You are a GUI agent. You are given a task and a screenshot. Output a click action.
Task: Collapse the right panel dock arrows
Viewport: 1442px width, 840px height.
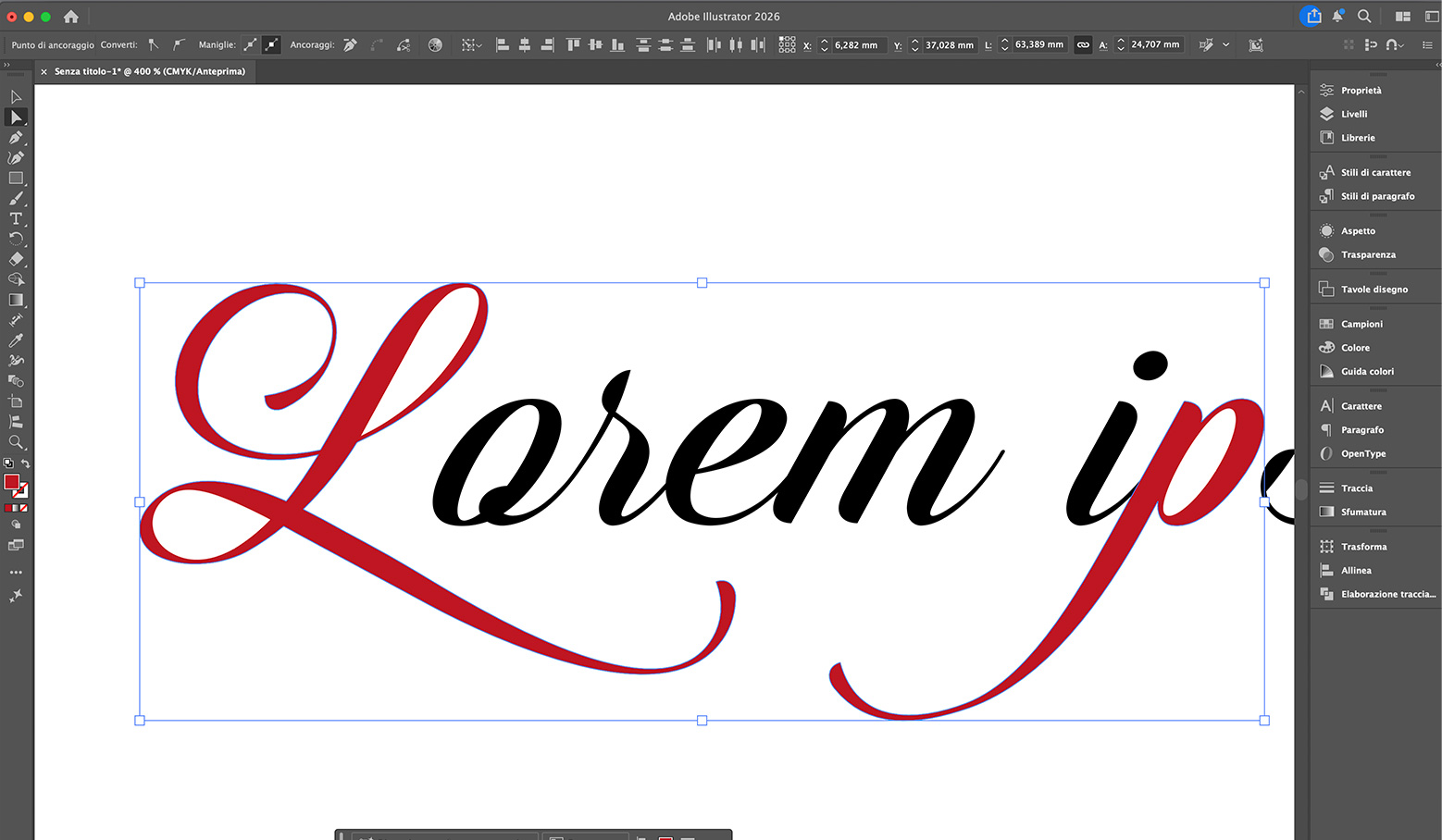point(1437,65)
